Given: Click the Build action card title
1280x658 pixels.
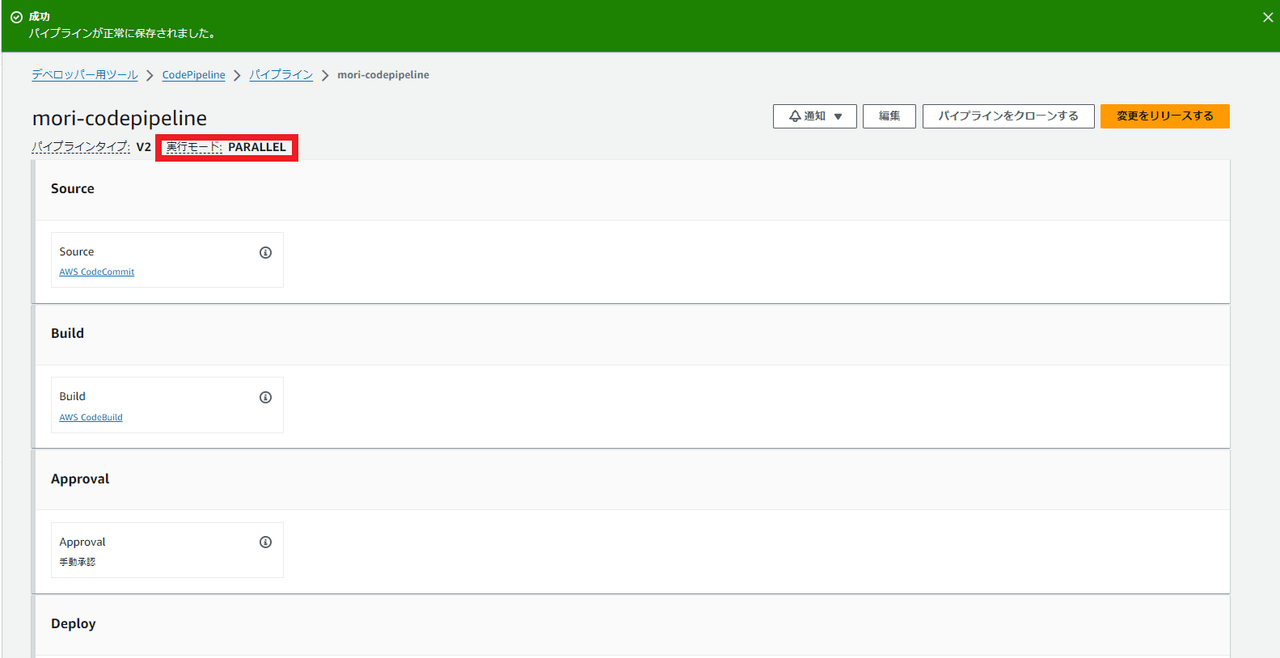Looking at the screenshot, I should (72, 396).
